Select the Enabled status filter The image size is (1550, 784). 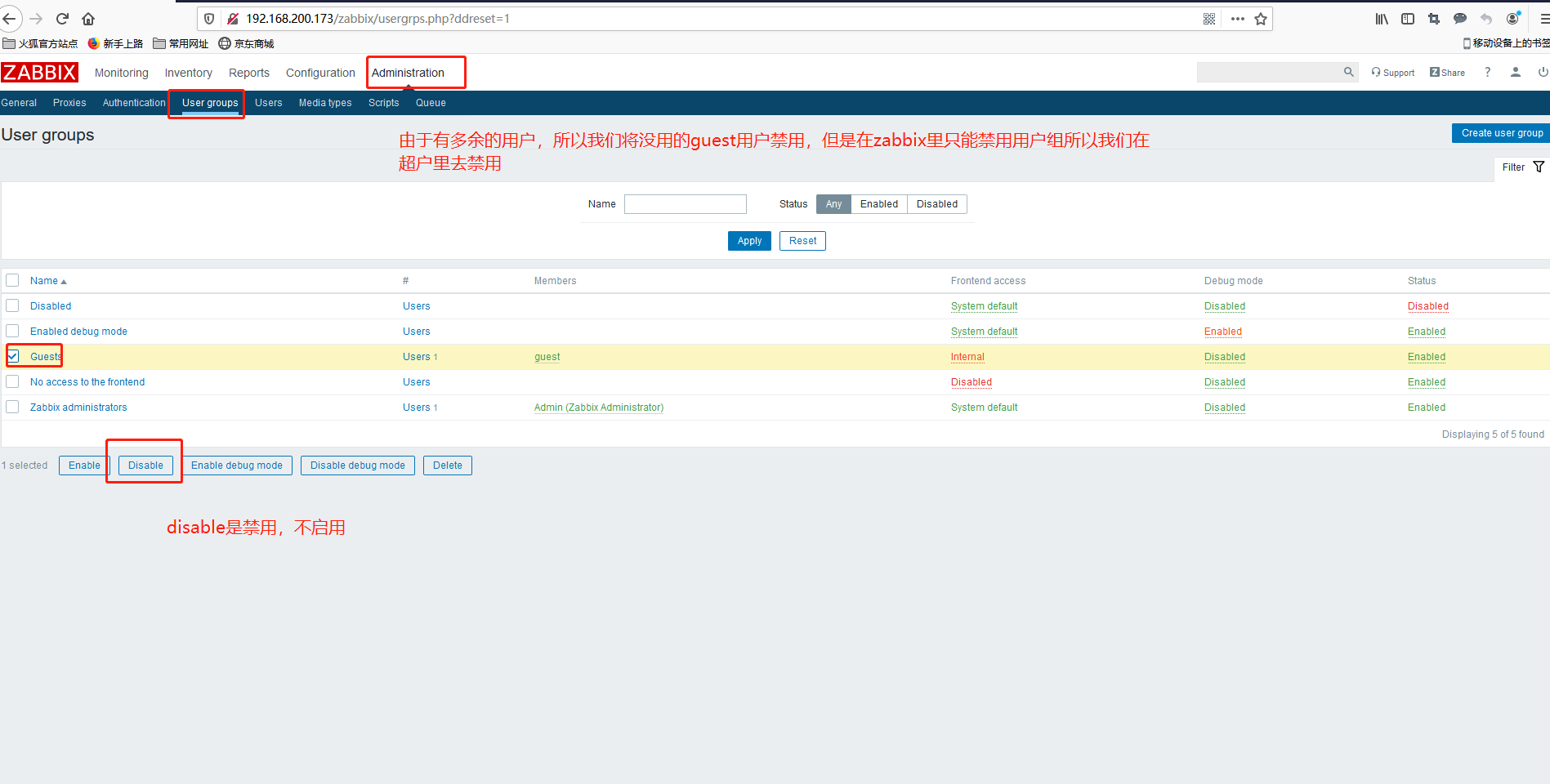(x=878, y=204)
